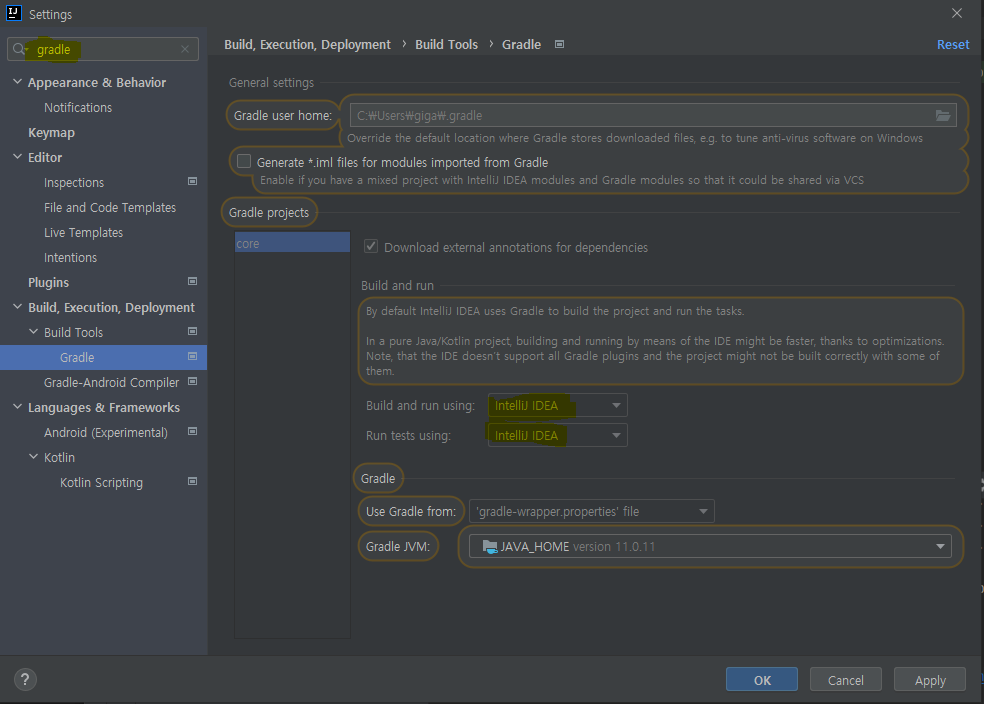984x704 pixels.
Task: Browse for Gradle user home with the folder icon
Action: [943, 115]
